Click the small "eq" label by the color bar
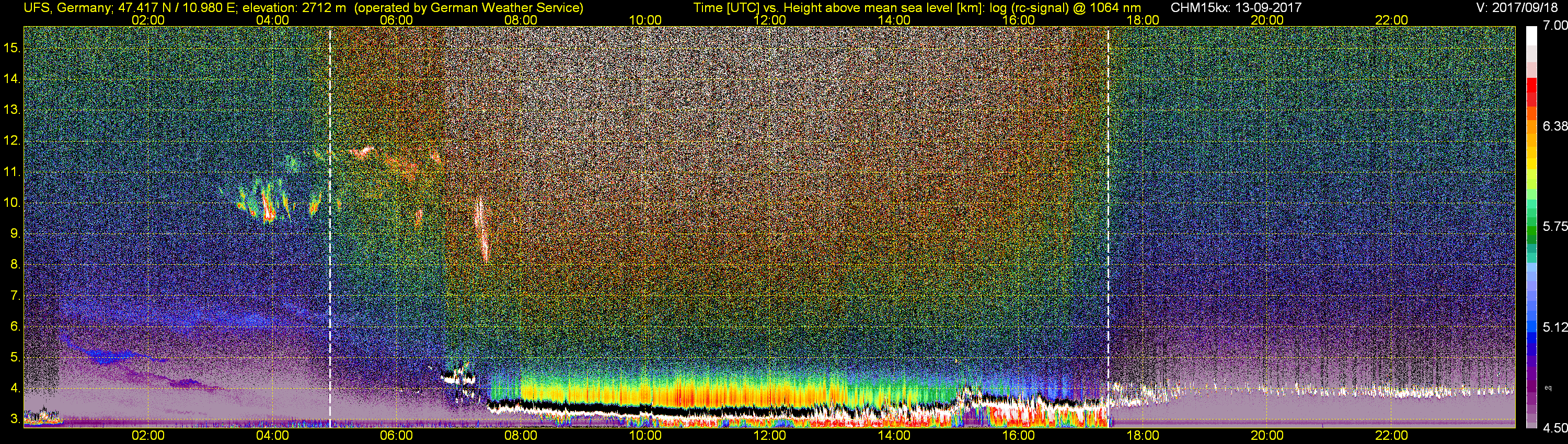The height and width of the screenshot is (444, 1568). (1548, 388)
